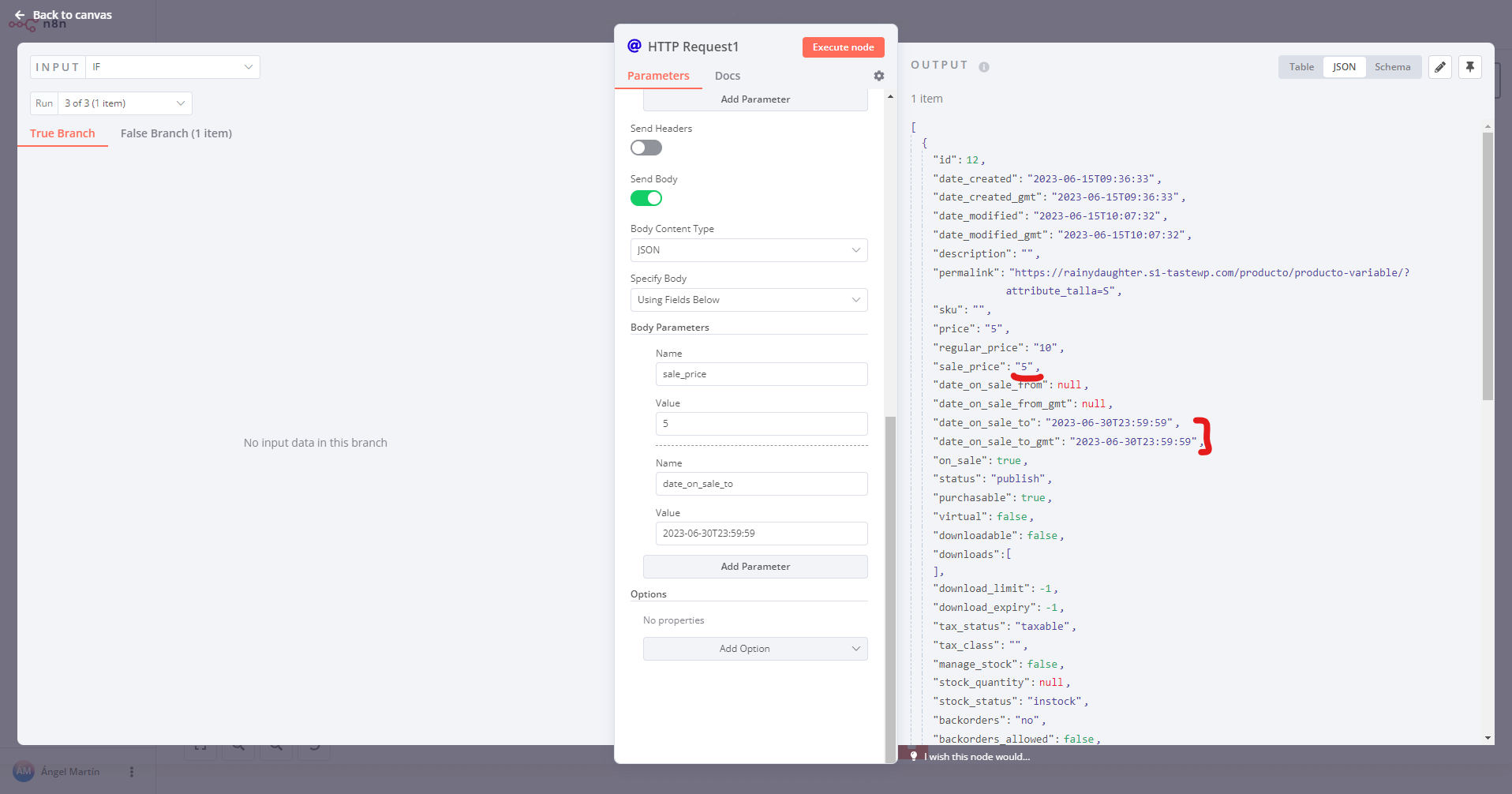Open node settings gear icon
The height and width of the screenshot is (794, 1512).
tap(879, 76)
